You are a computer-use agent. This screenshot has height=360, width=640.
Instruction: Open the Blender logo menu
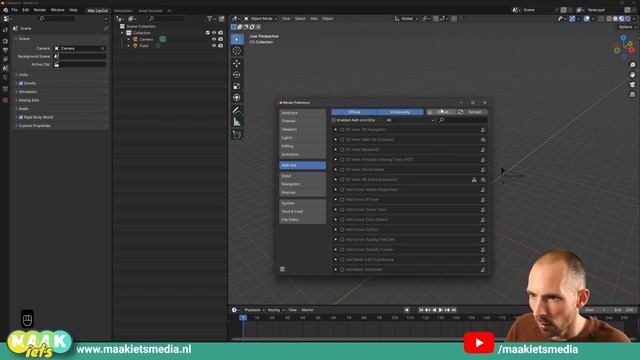(6, 10)
